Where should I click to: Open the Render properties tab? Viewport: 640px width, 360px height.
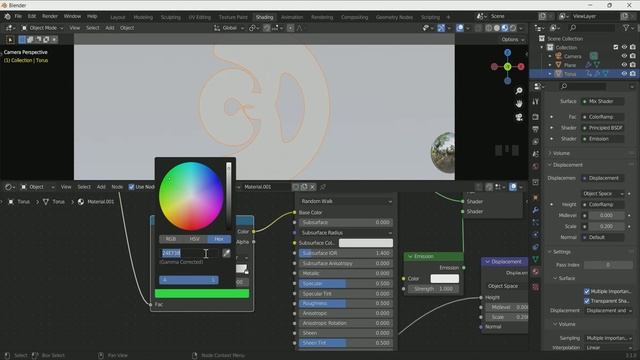point(536,117)
